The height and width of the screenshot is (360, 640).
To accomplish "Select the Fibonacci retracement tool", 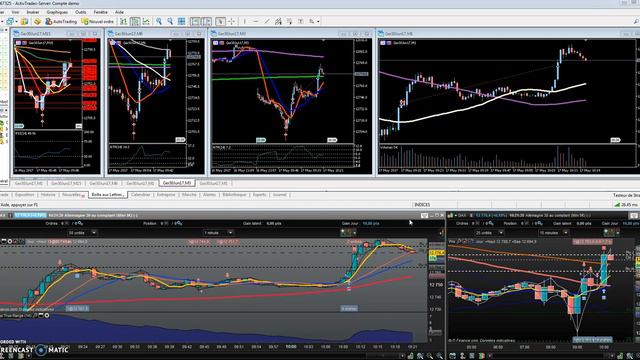I will [289, 21].
